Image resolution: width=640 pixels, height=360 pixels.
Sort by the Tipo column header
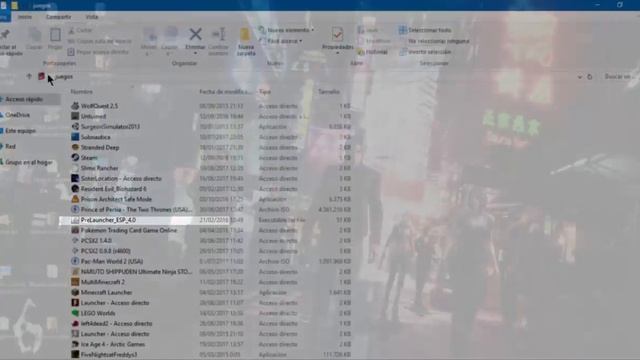[x=264, y=92]
